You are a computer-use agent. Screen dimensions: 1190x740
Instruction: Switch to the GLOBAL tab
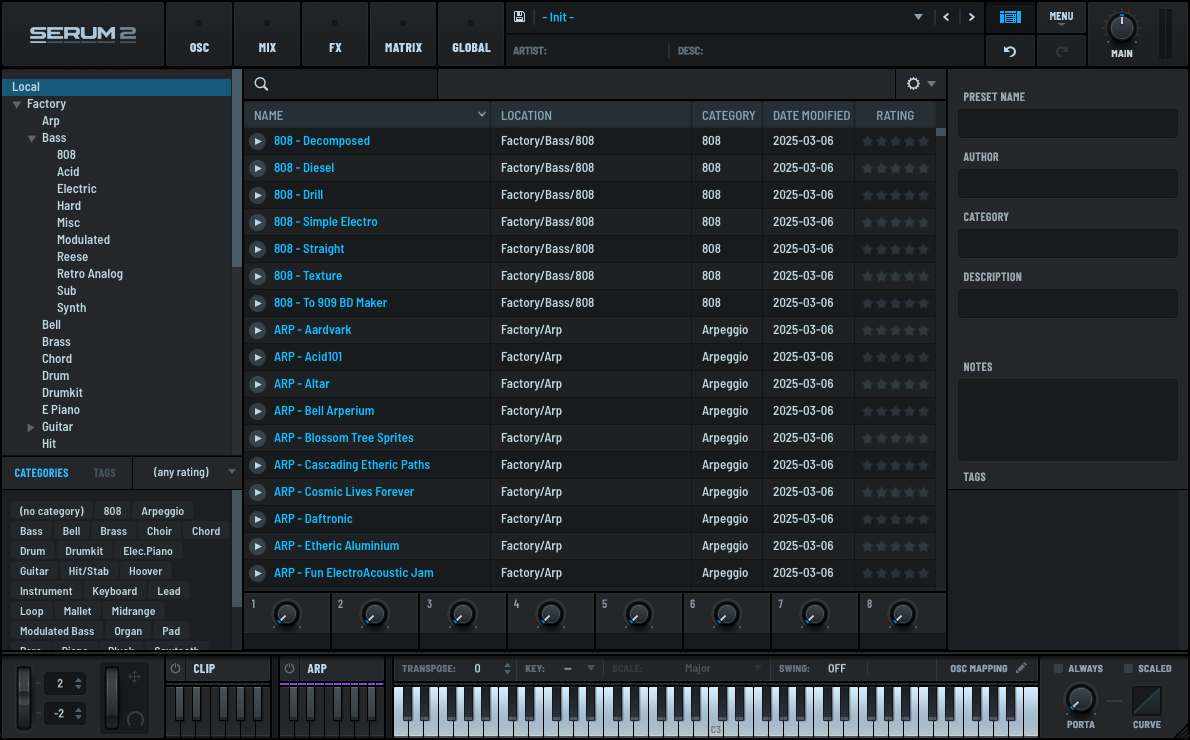[x=471, y=34]
